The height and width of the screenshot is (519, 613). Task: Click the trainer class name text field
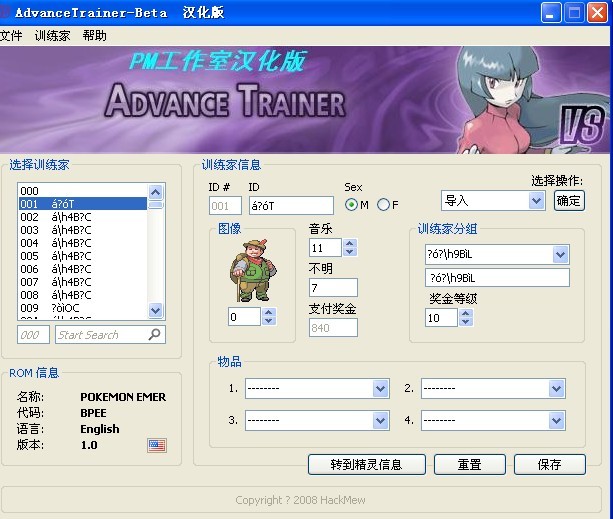497,277
